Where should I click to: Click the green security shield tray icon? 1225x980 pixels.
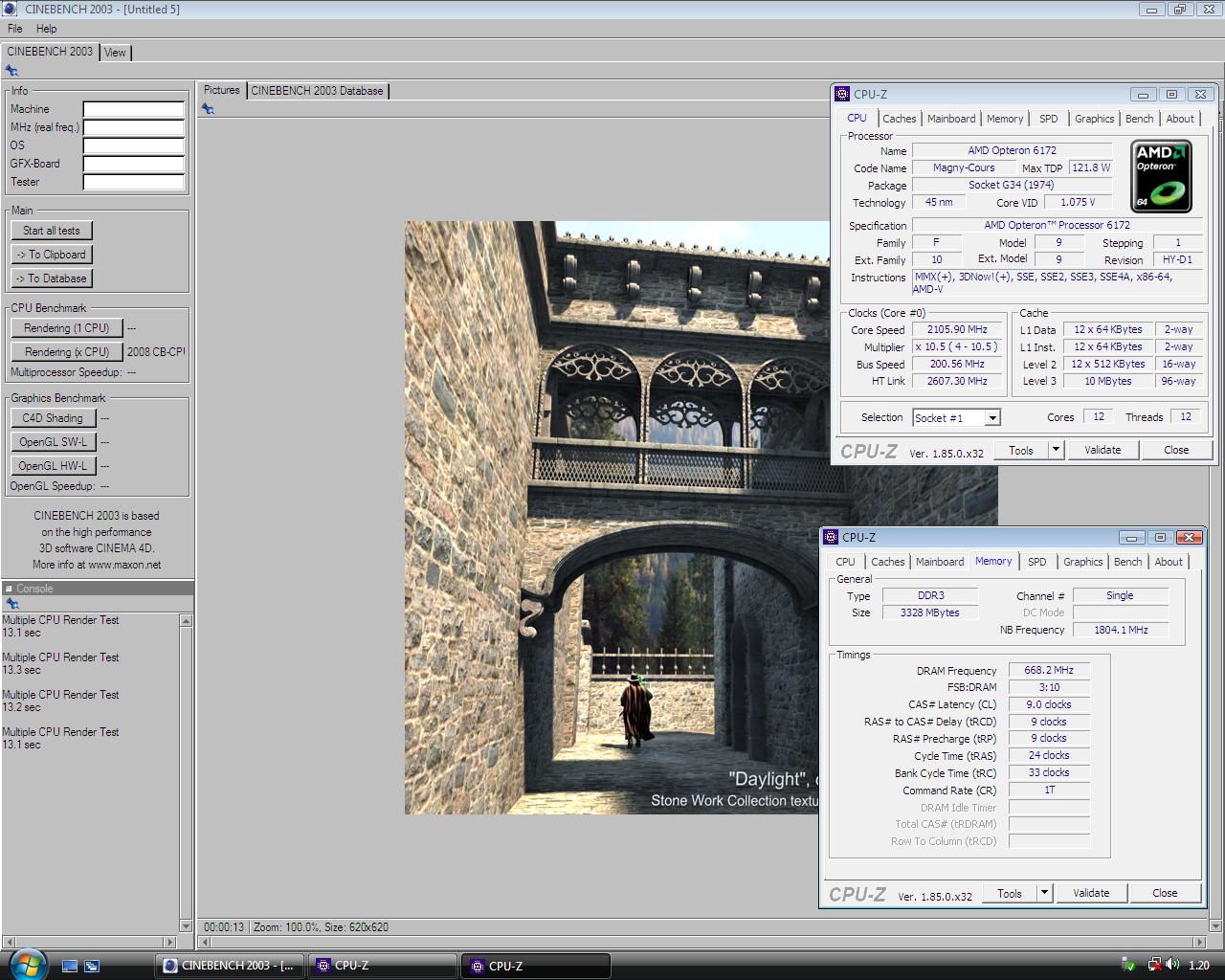click(1129, 966)
